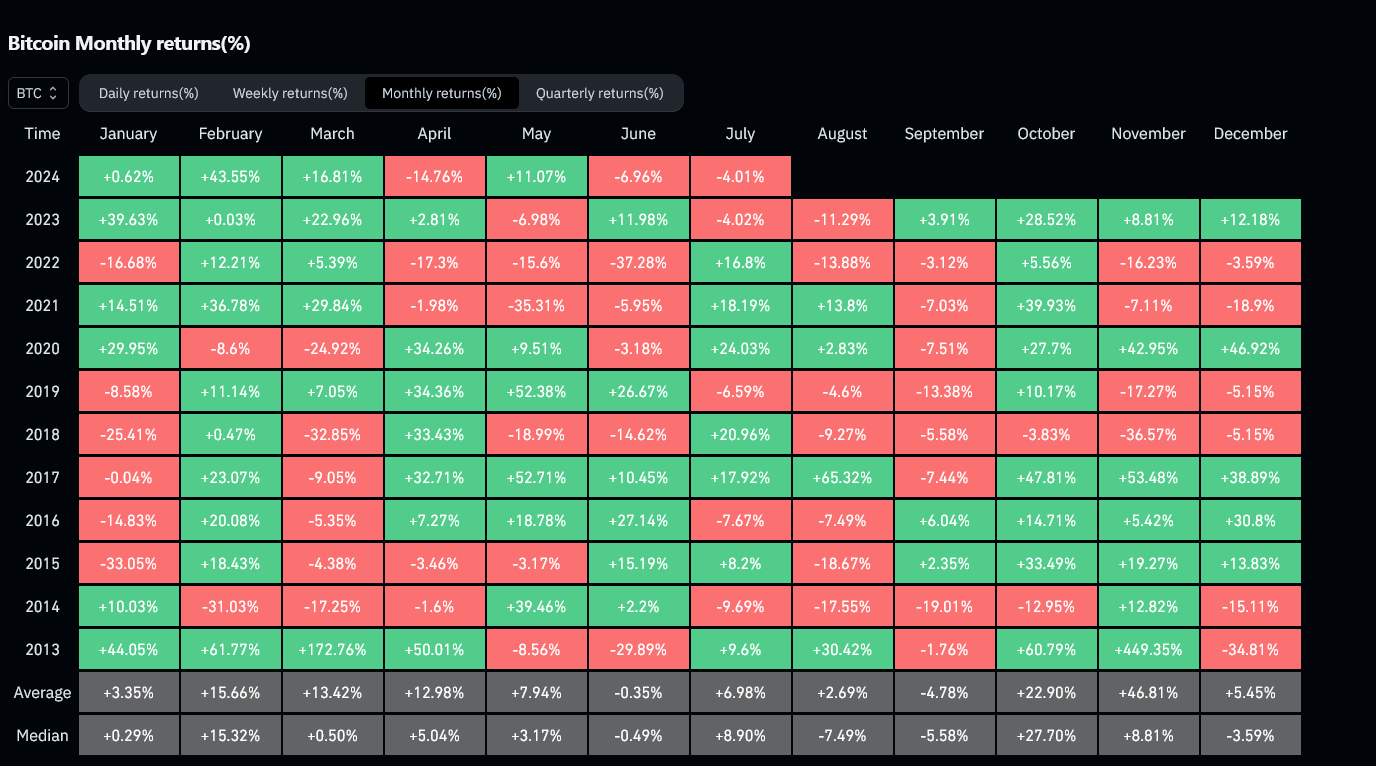Image resolution: width=1376 pixels, height=766 pixels.
Task: Click the July column header
Action: click(740, 133)
